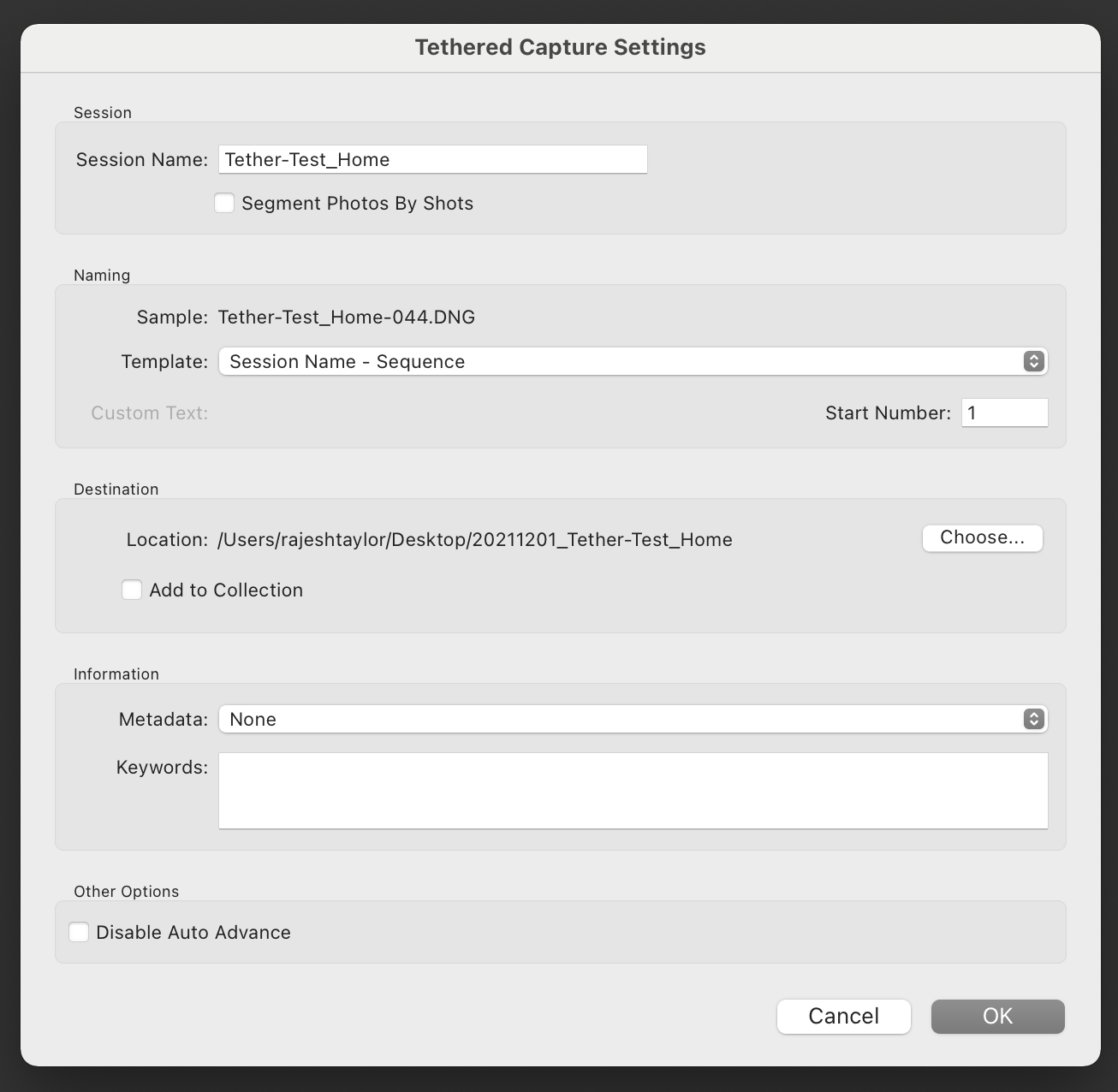The width and height of the screenshot is (1118, 1092).
Task: Click the Destination section heading
Action: 116,489
